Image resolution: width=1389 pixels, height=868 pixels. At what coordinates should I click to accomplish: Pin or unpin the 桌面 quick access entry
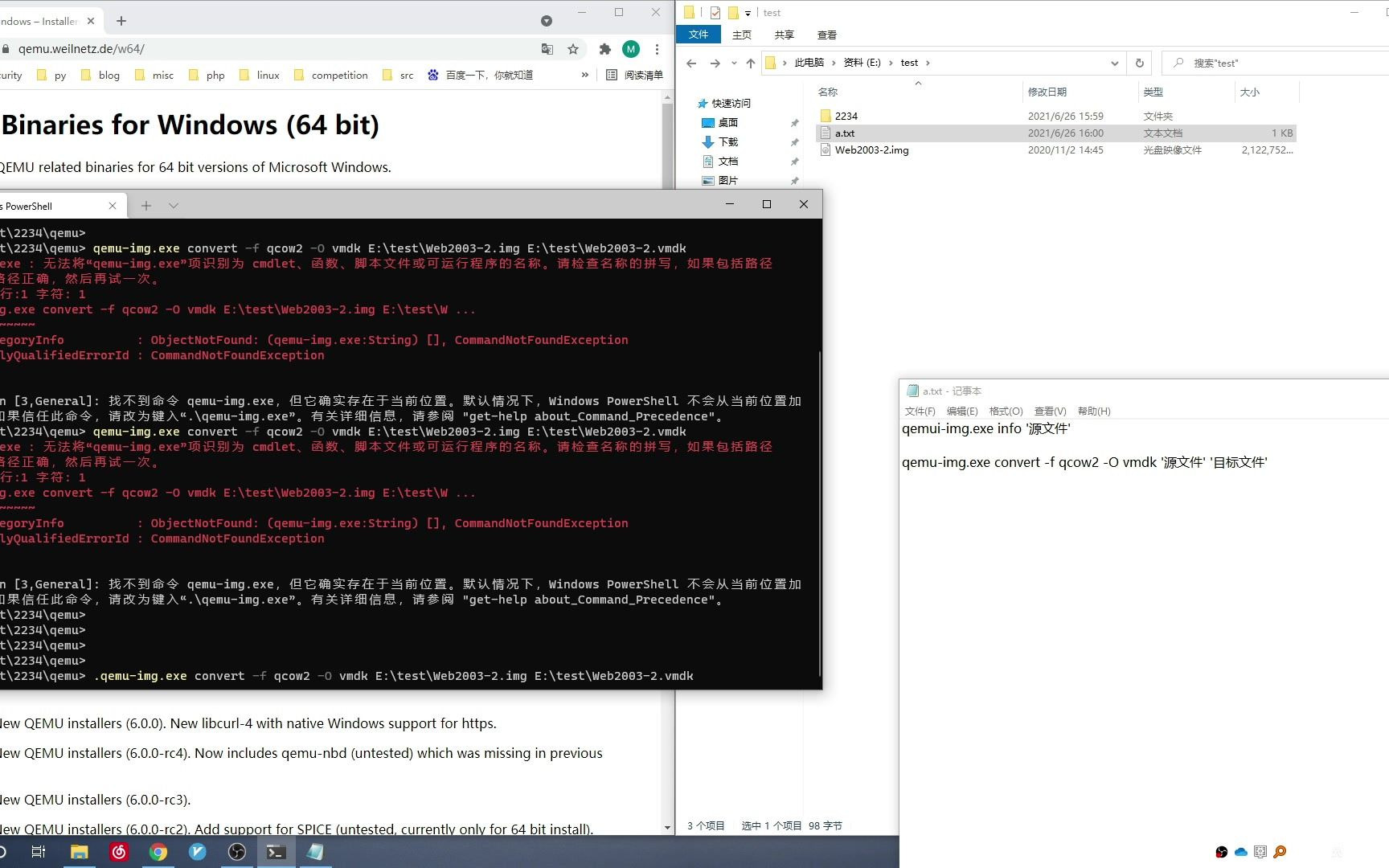pyautogui.click(x=794, y=122)
